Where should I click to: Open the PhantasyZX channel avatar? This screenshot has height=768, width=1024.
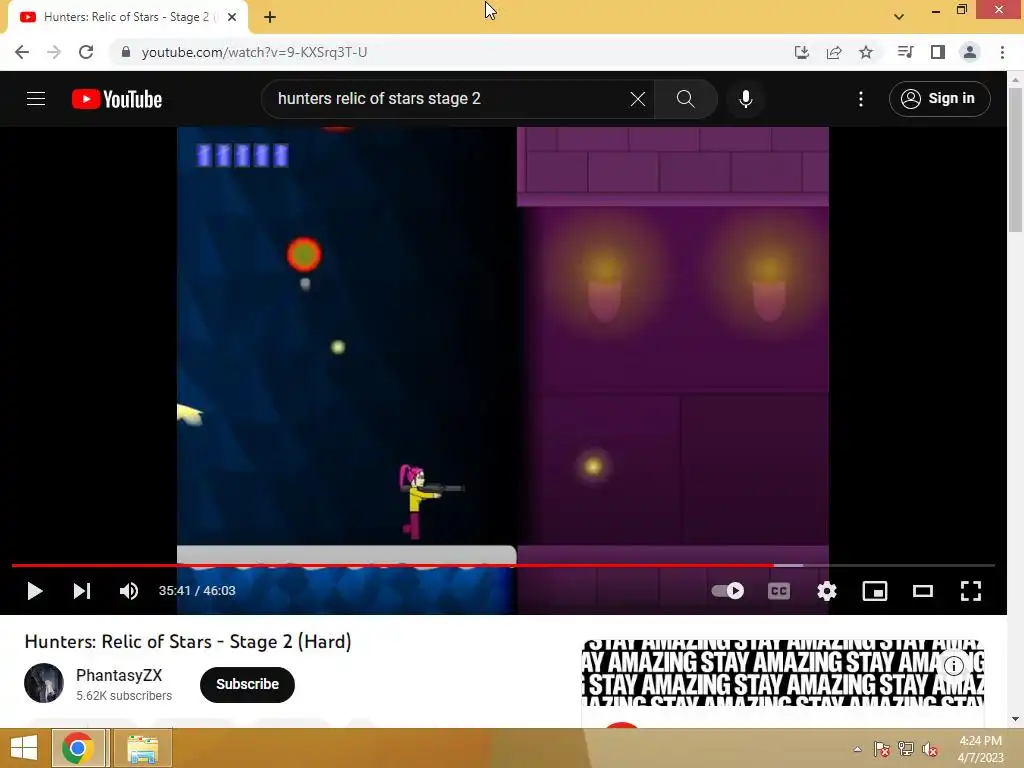(x=44, y=683)
